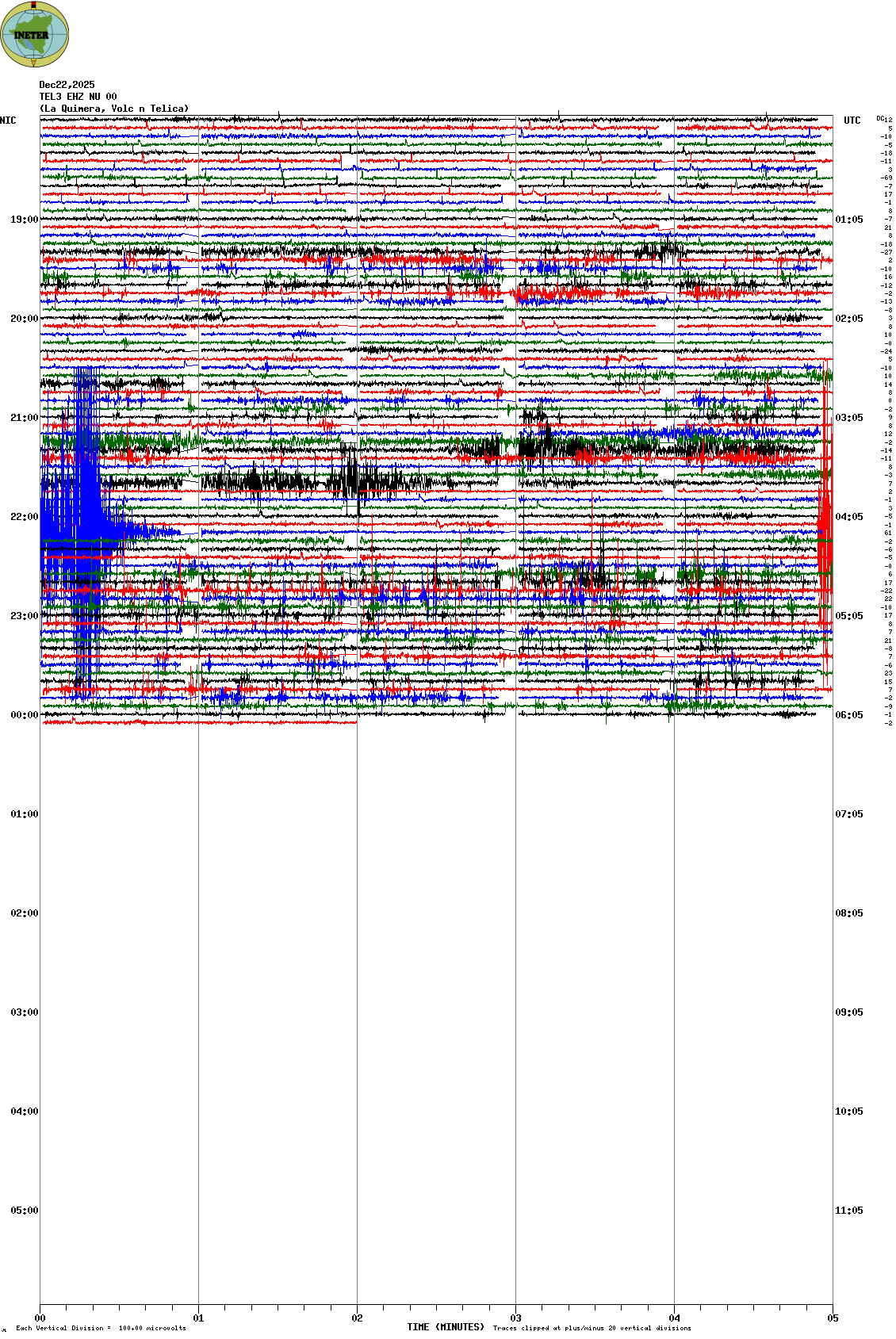Viewport: 896px width, 1339px height.
Task: Click the NIC local time header
Action: coord(8,121)
